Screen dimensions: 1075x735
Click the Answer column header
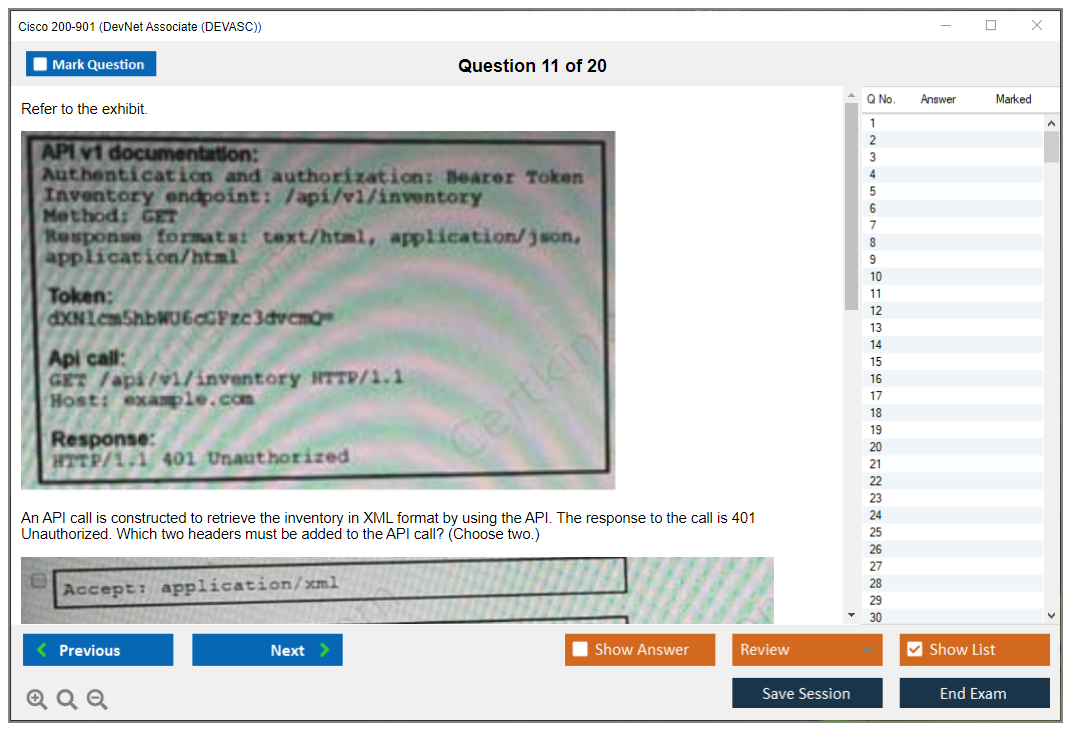(x=938, y=99)
